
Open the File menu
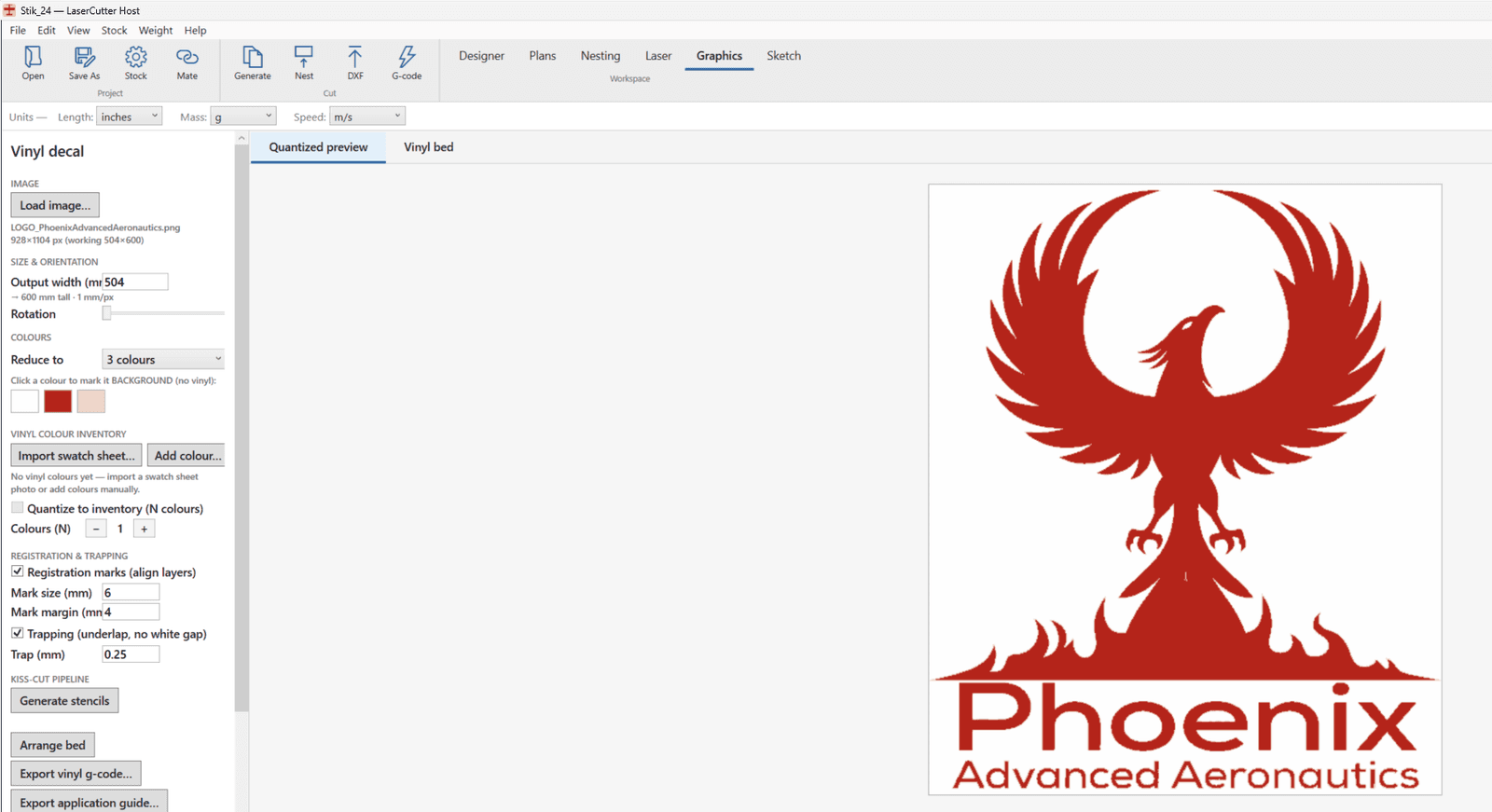[x=18, y=30]
